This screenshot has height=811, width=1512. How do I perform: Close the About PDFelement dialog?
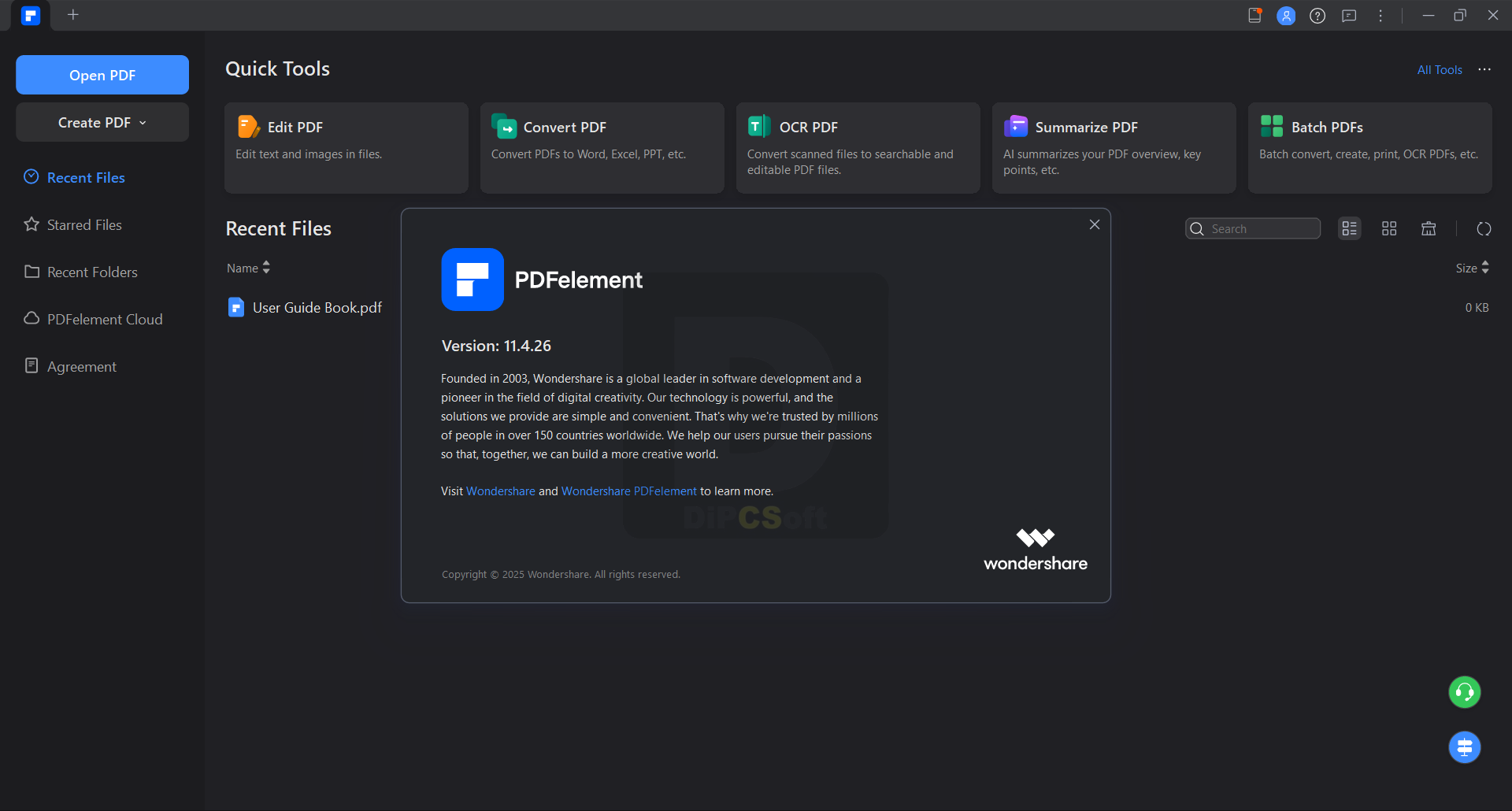coord(1095,224)
